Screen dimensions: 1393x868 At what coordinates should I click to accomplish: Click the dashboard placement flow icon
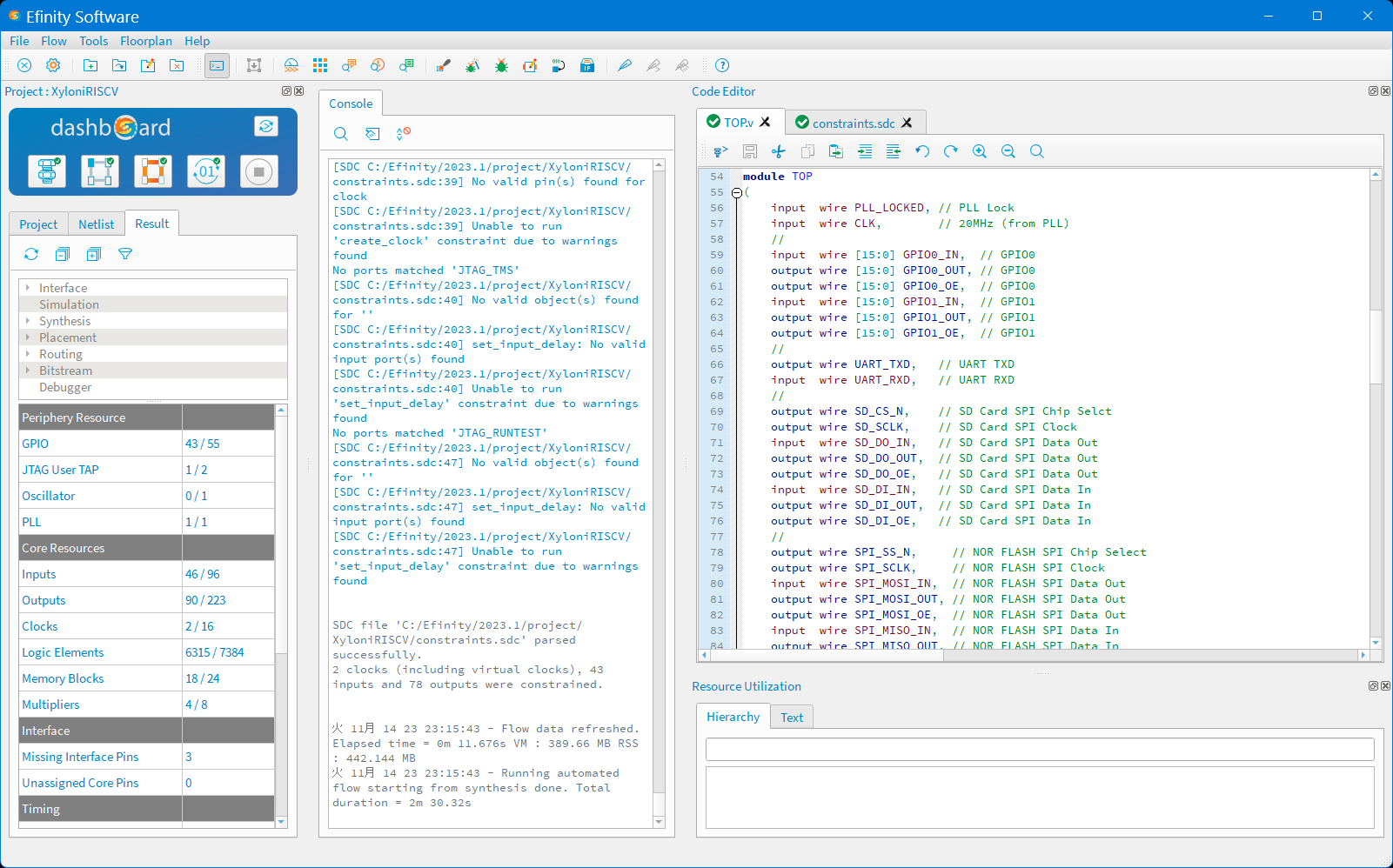[x=100, y=171]
